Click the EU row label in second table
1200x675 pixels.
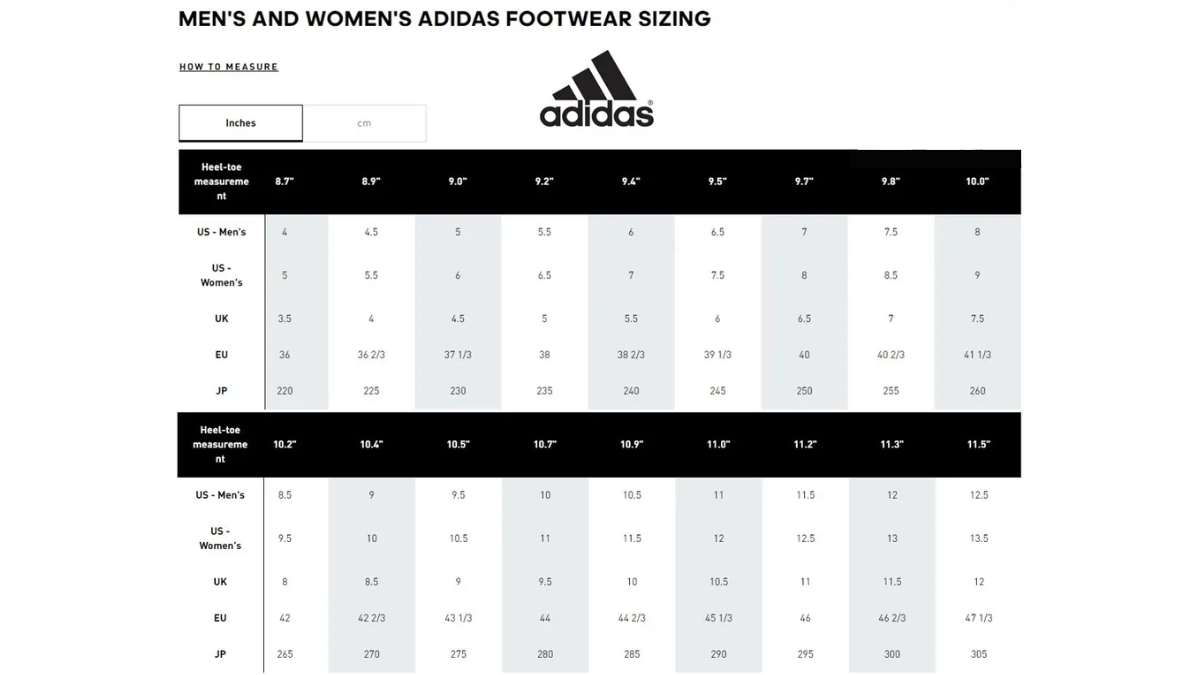coord(221,617)
